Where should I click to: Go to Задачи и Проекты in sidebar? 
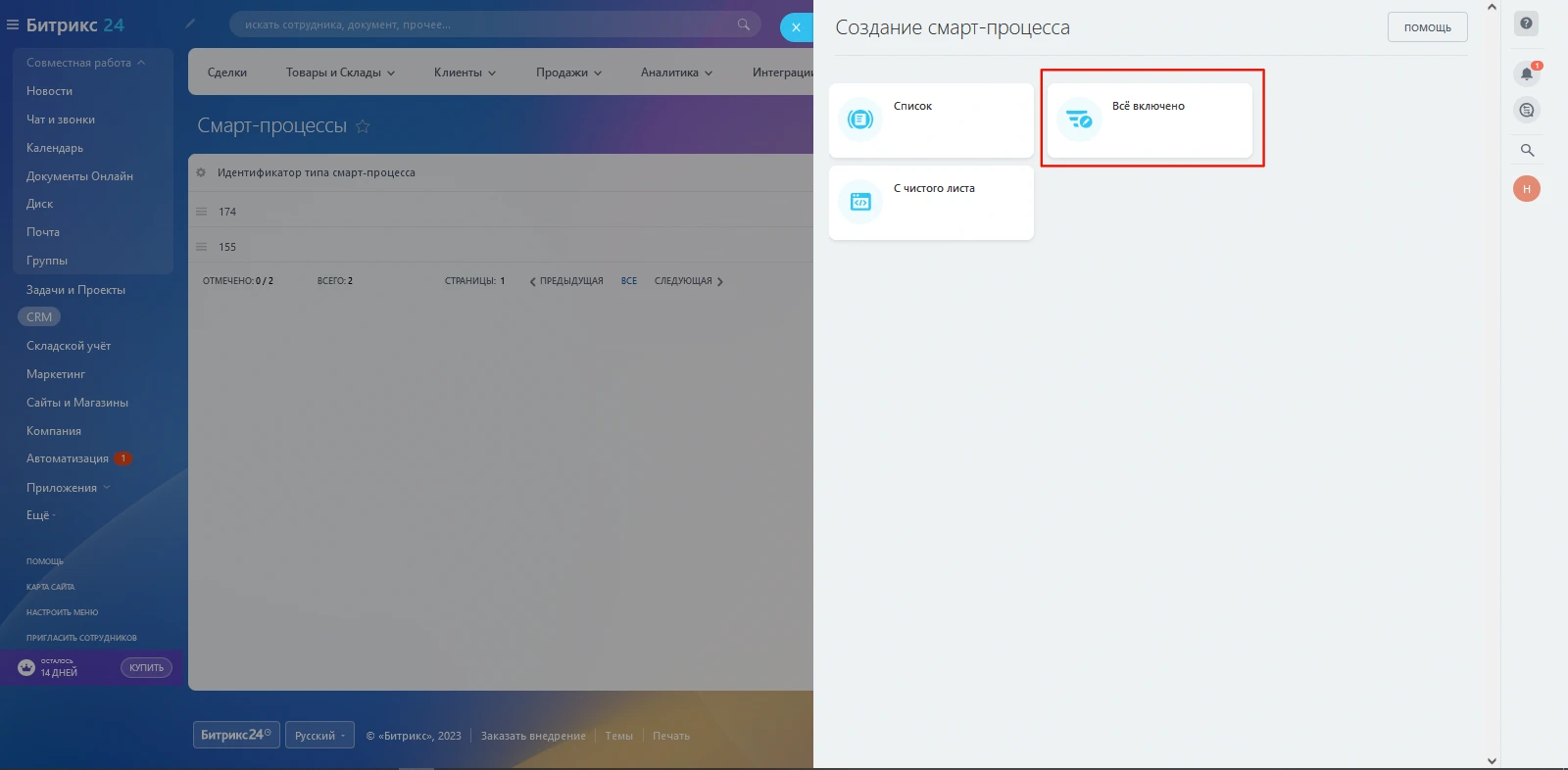pos(75,290)
